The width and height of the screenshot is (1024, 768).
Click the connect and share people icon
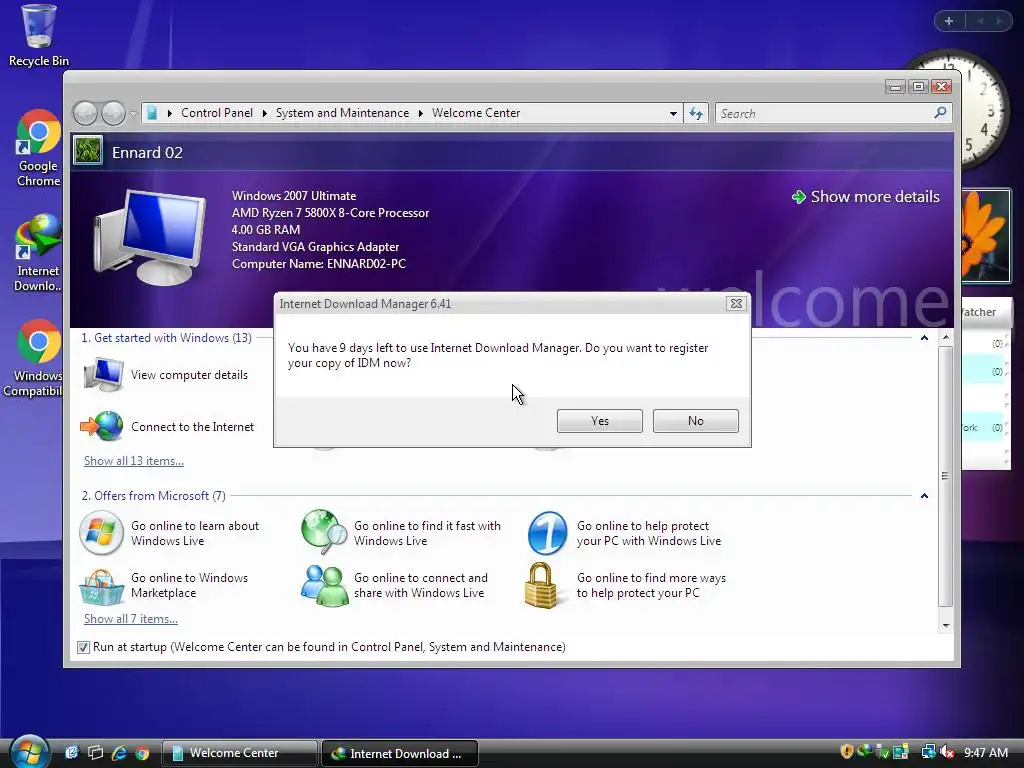[x=324, y=586]
